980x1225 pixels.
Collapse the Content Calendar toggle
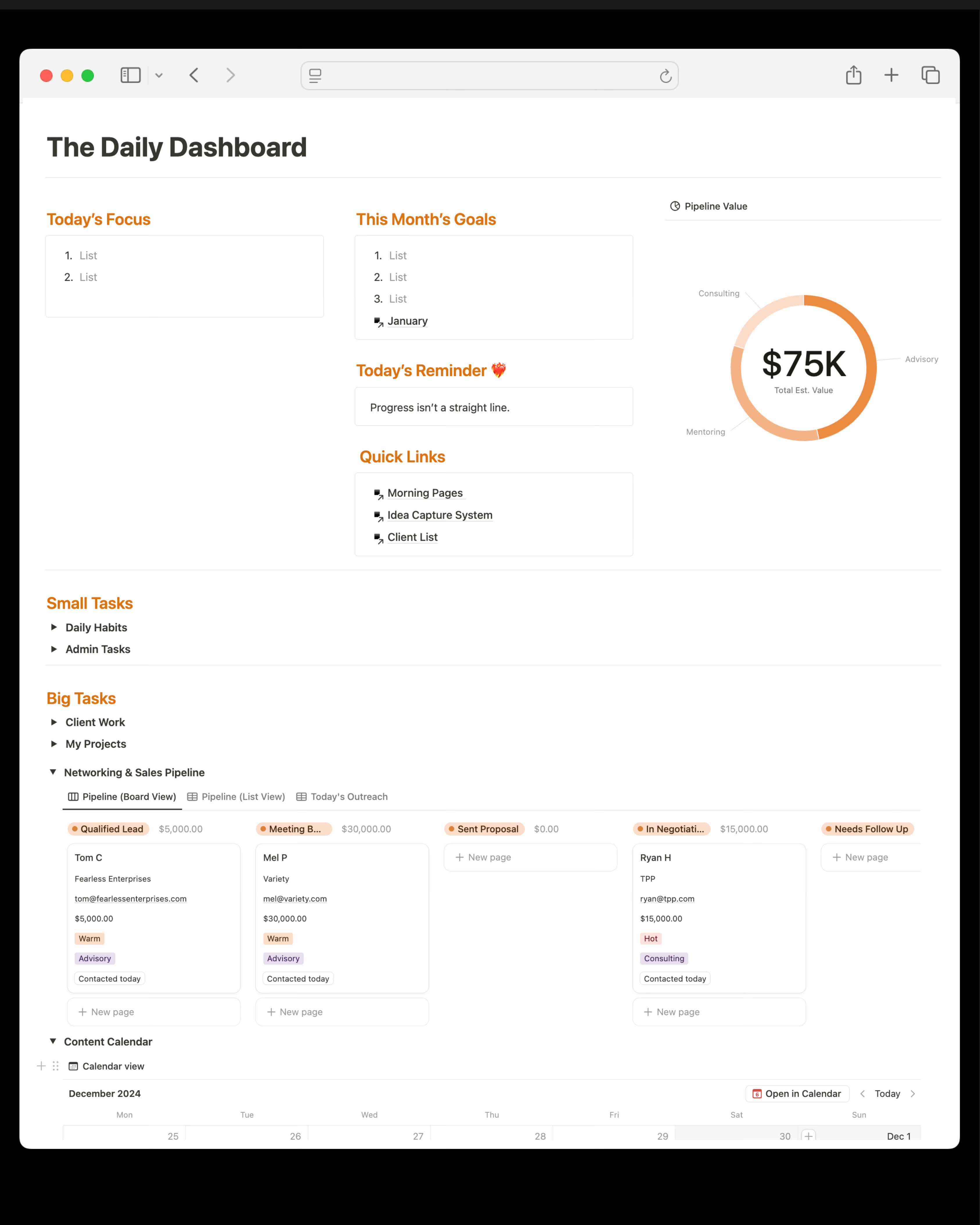tap(53, 1041)
